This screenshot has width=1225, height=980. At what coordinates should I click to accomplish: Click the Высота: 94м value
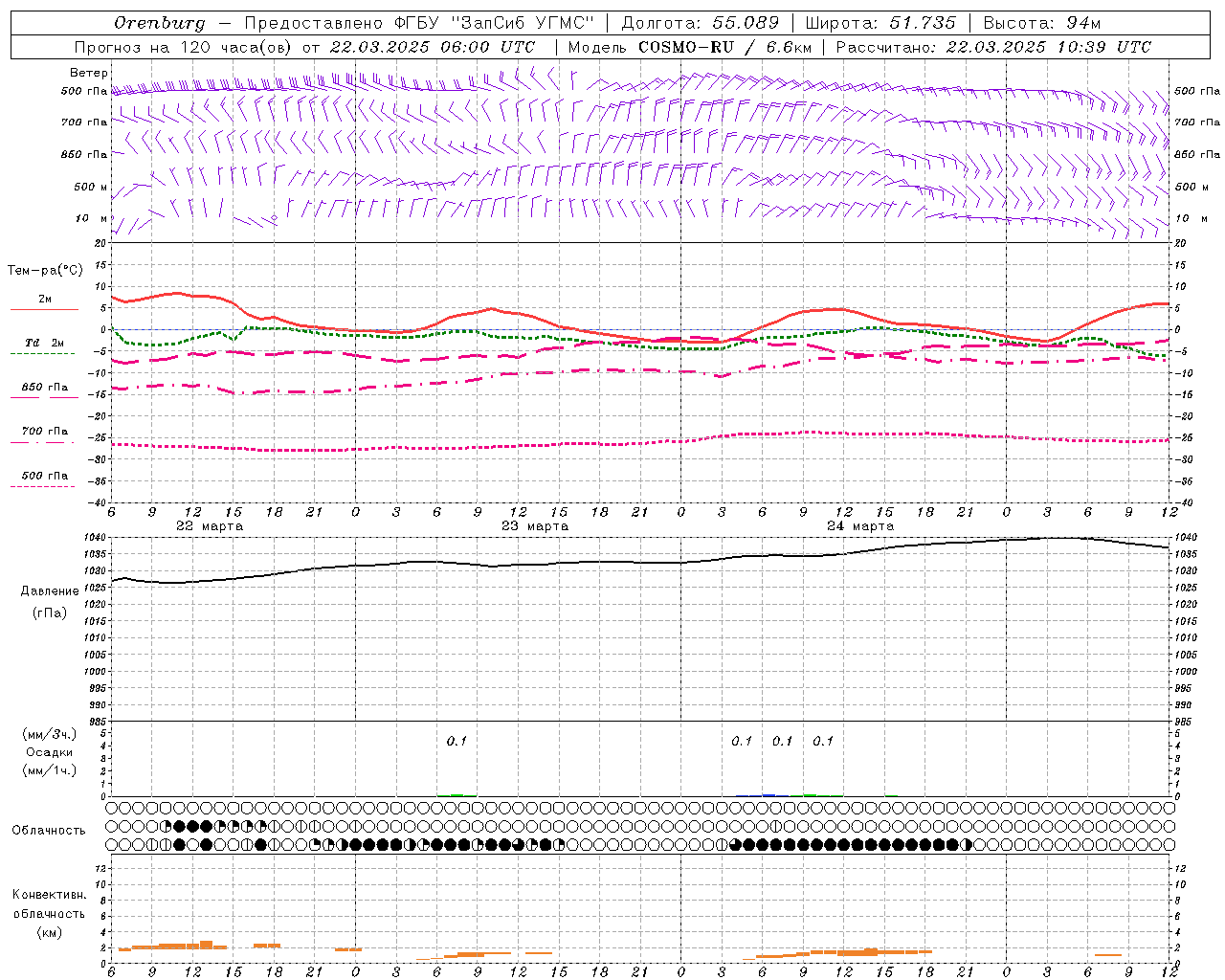click(1042, 23)
